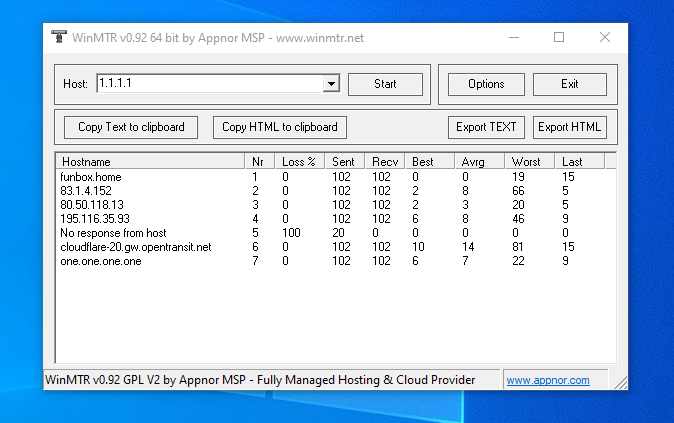Click the Best column header
The height and width of the screenshot is (423, 674).
click(429, 162)
